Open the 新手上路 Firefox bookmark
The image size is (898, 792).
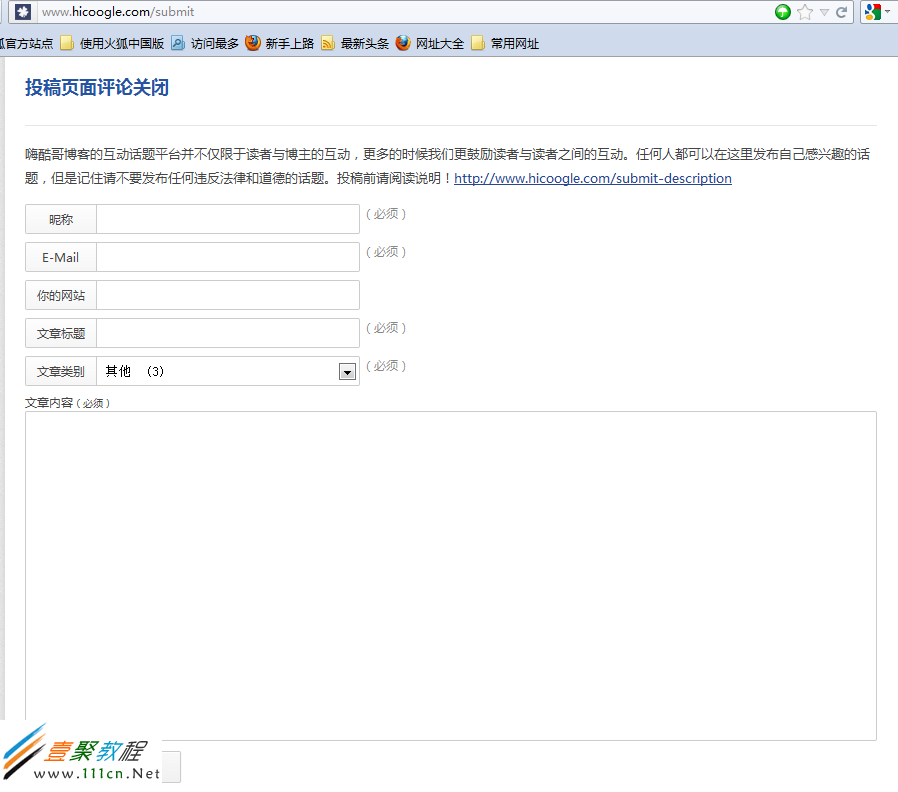(x=280, y=43)
